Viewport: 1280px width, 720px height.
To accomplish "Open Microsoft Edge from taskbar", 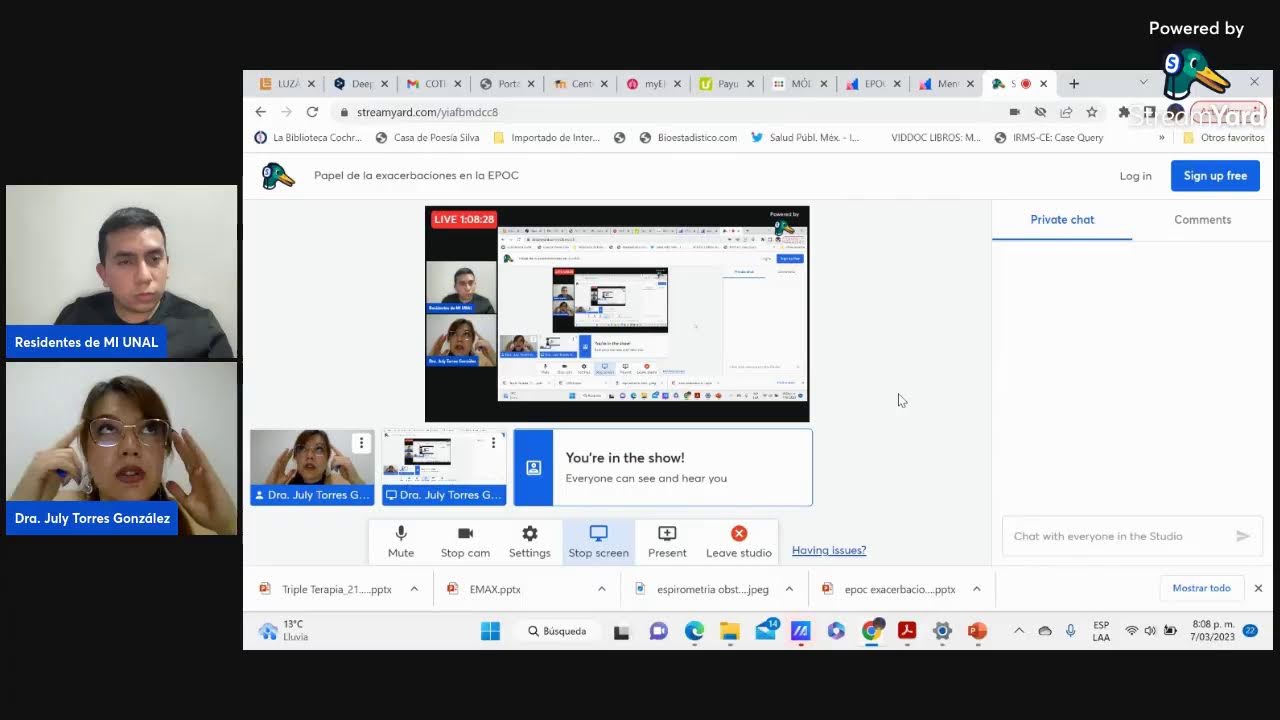I will (694, 631).
